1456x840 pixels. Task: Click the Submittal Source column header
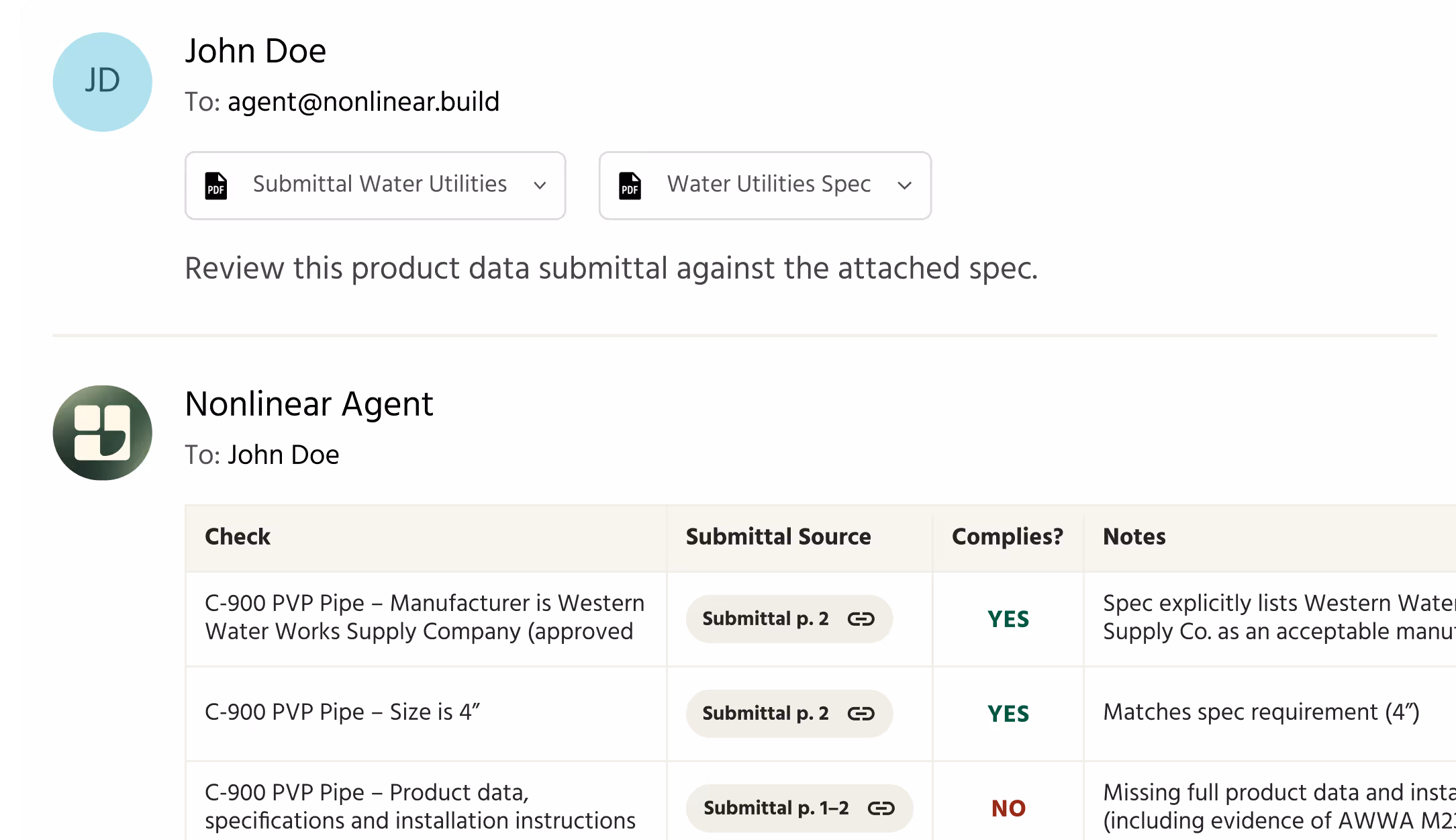pyautogui.click(x=778, y=537)
